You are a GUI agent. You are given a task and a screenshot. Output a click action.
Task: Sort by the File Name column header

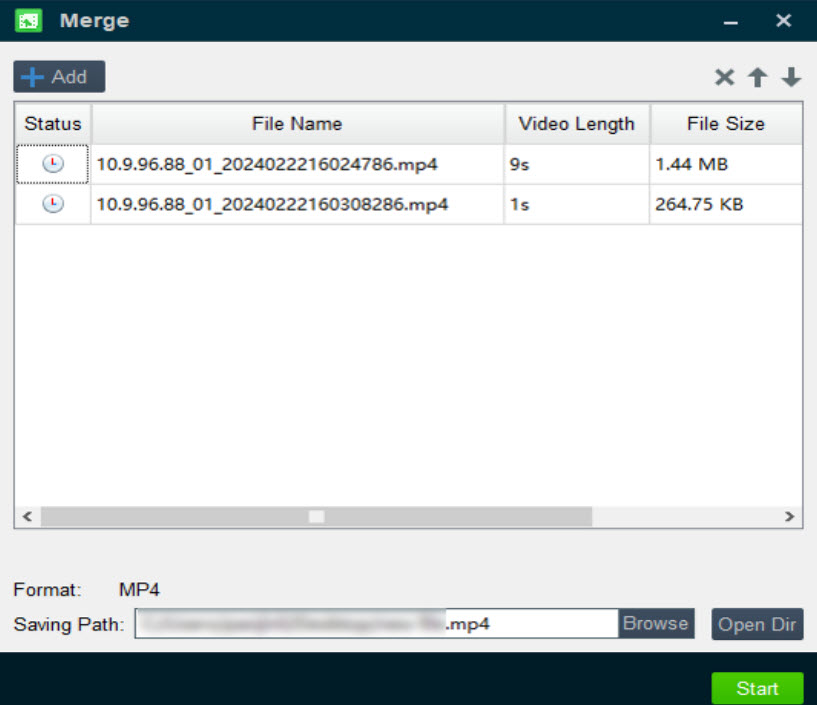tap(297, 124)
